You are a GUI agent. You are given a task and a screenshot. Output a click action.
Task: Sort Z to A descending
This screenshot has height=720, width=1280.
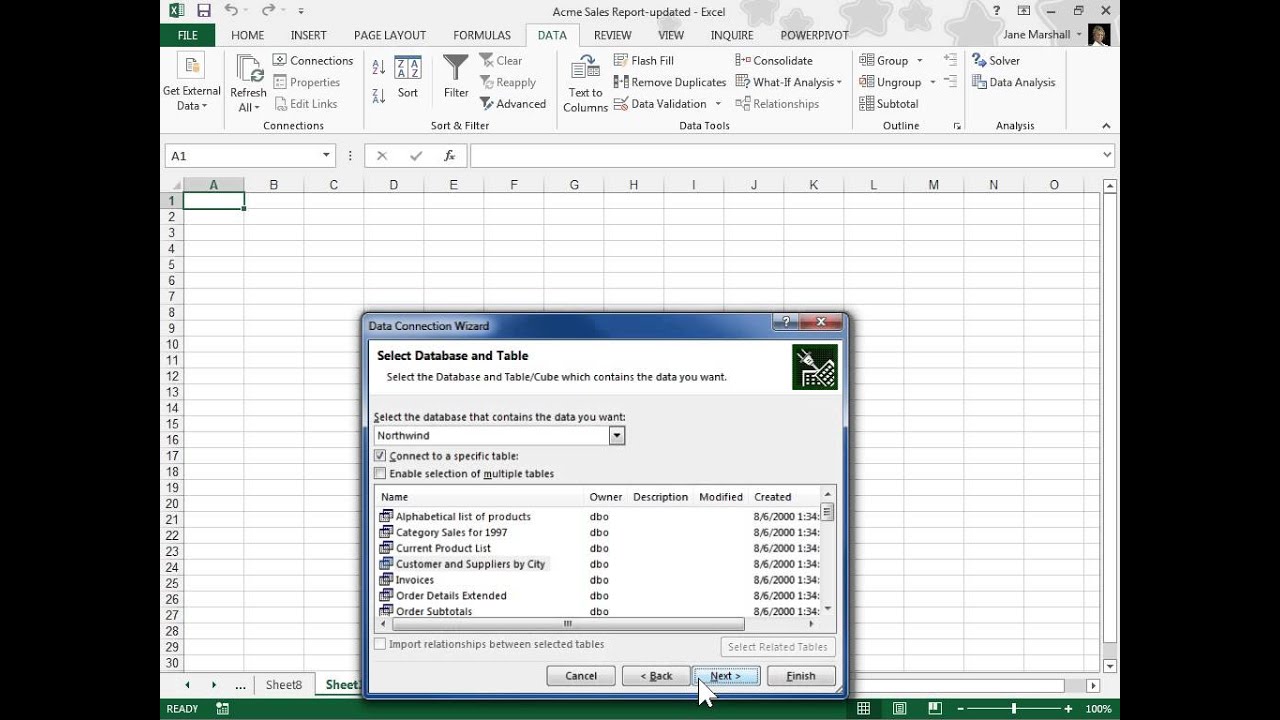click(x=379, y=96)
